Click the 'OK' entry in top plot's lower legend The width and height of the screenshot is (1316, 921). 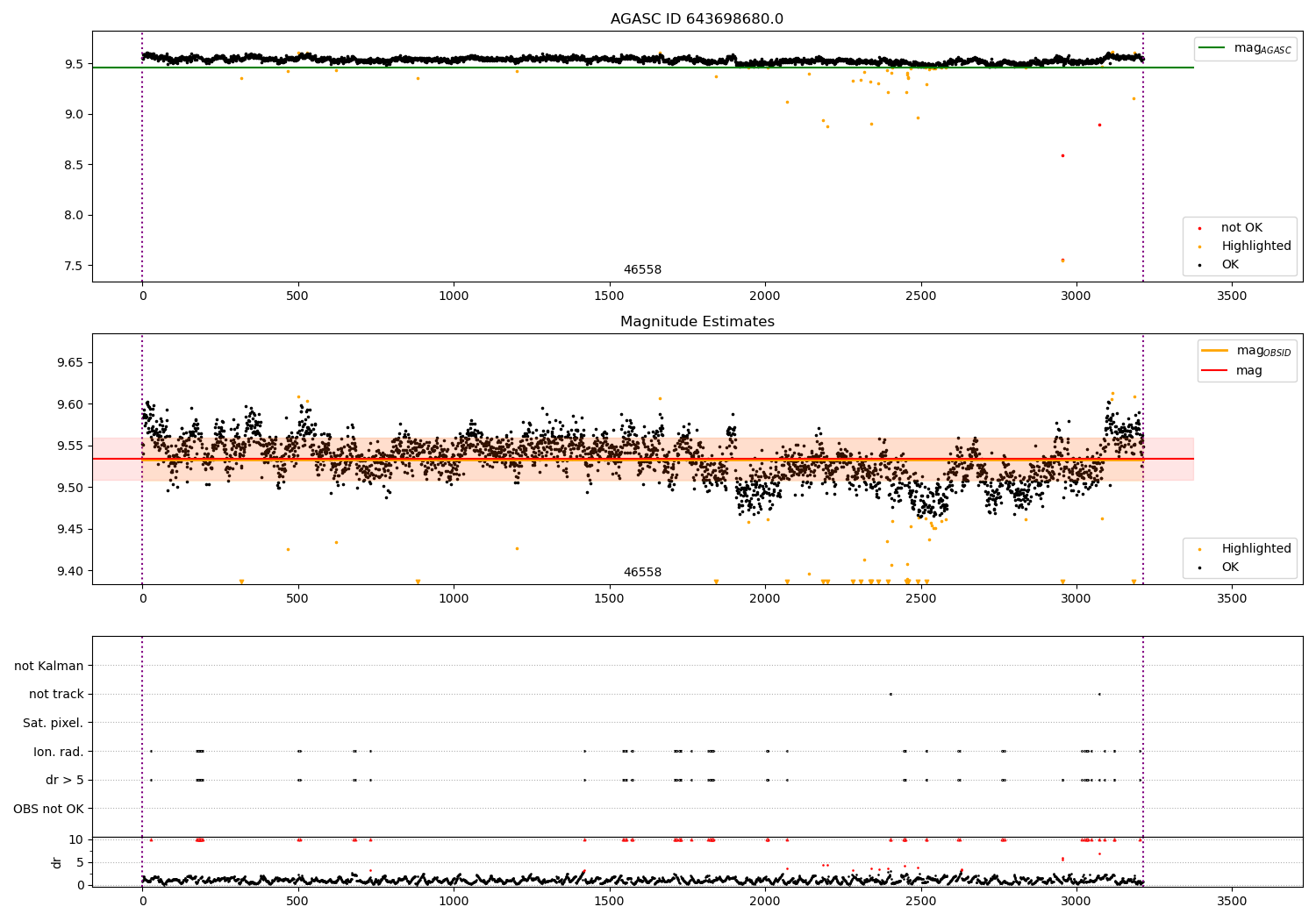point(1230,265)
